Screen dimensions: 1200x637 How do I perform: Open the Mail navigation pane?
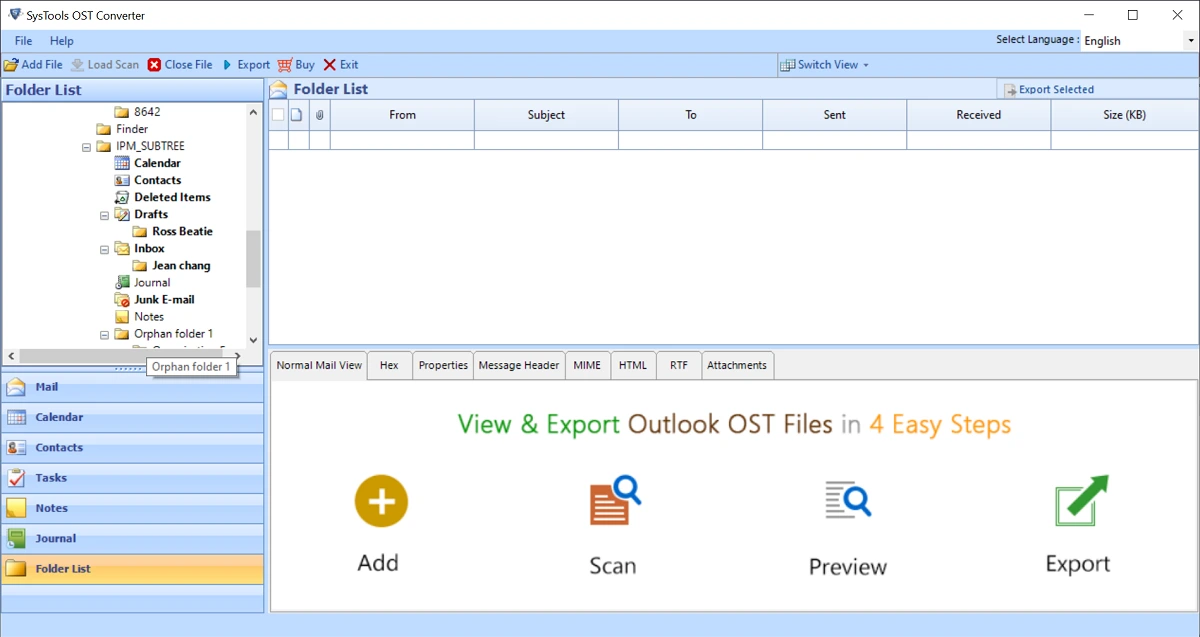pos(132,387)
